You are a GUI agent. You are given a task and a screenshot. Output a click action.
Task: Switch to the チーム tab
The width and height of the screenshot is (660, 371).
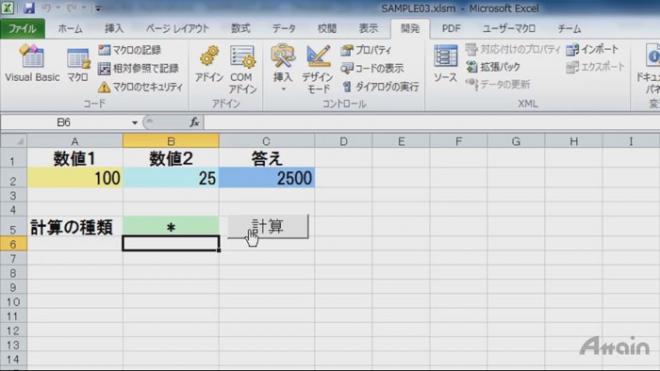pyautogui.click(x=569, y=29)
